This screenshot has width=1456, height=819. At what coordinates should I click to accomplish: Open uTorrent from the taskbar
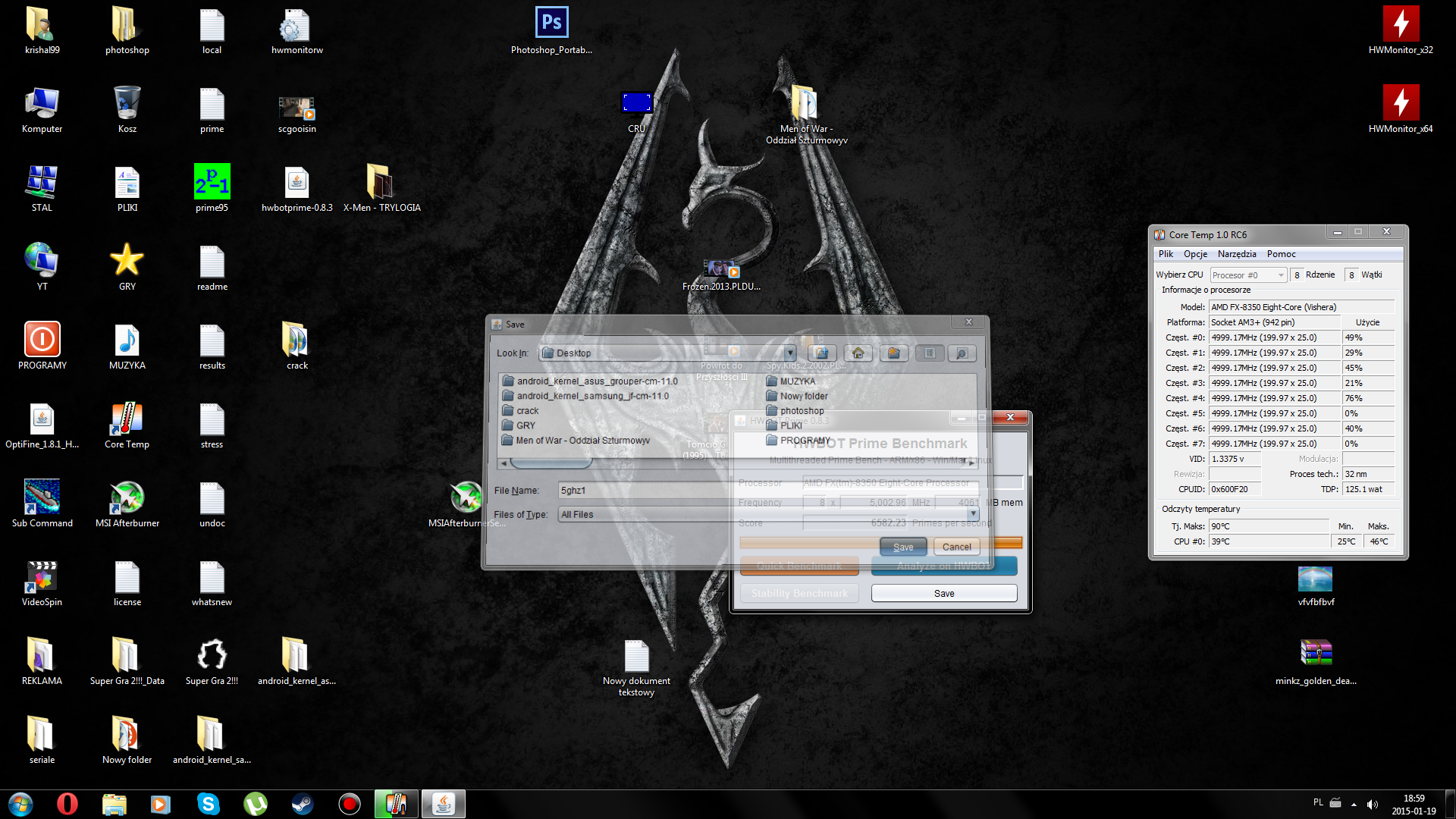(x=255, y=804)
